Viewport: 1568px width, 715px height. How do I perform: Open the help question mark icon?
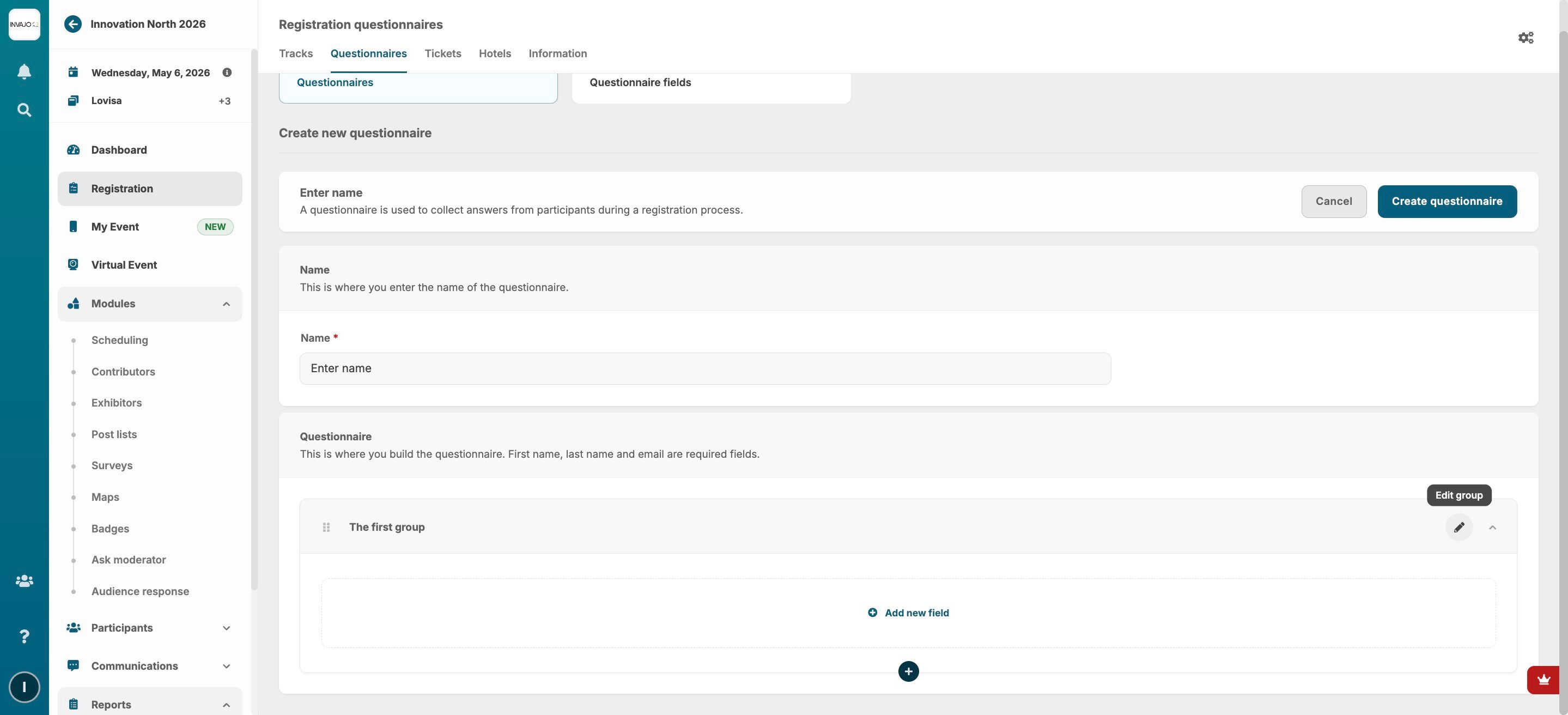[25, 637]
